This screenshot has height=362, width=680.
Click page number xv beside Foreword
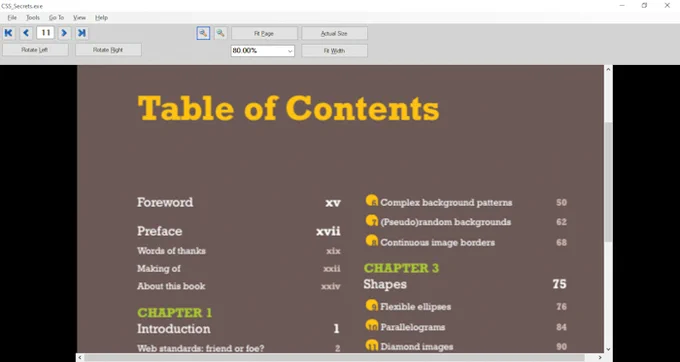[x=333, y=203]
